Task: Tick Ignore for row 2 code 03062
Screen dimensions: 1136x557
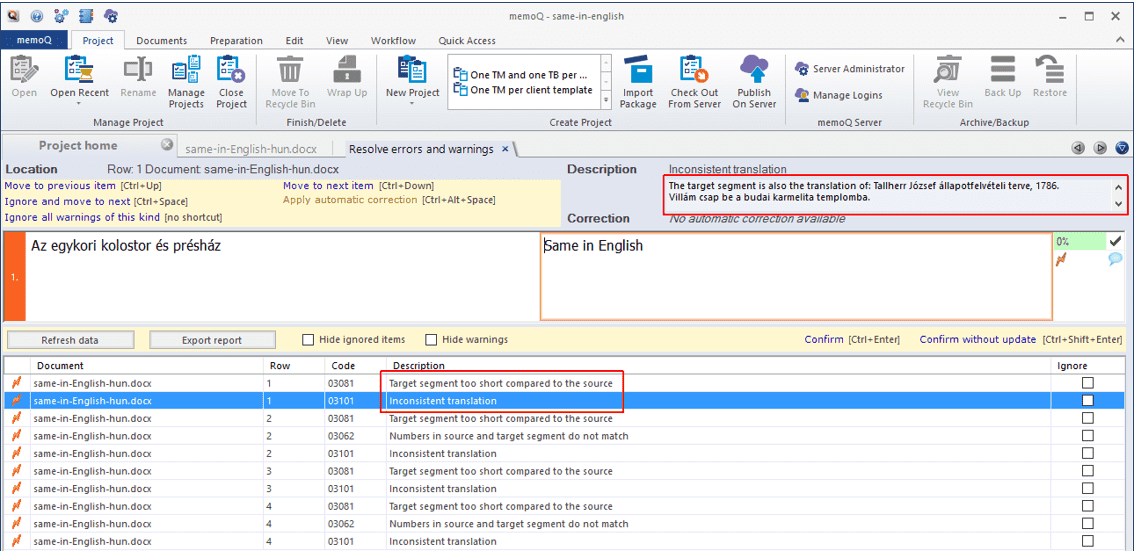Action: [x=1087, y=435]
